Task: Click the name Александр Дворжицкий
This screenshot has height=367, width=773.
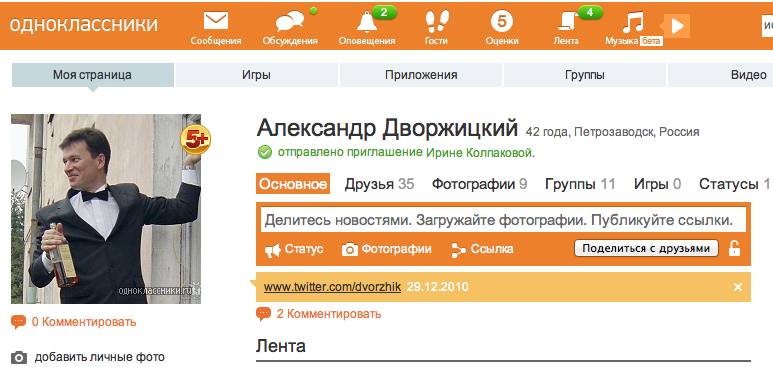Action: pyautogui.click(x=387, y=128)
